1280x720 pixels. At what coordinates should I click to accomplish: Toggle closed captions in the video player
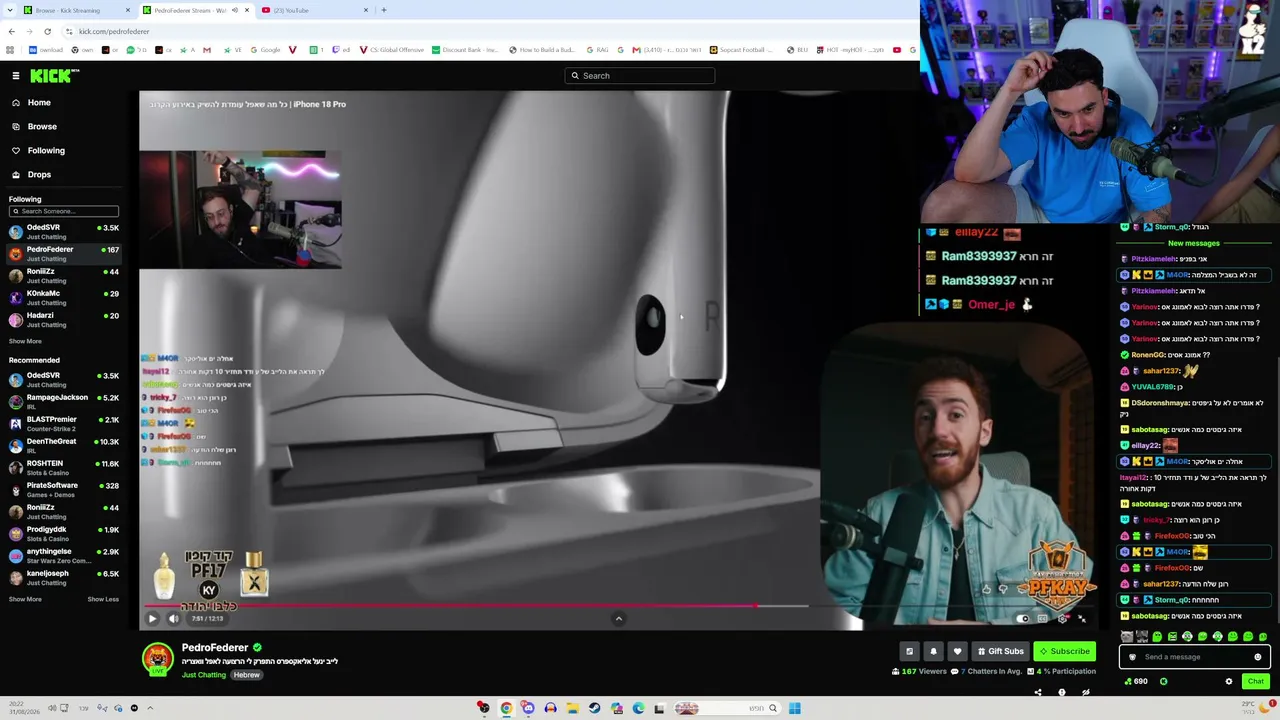[x=1042, y=619]
